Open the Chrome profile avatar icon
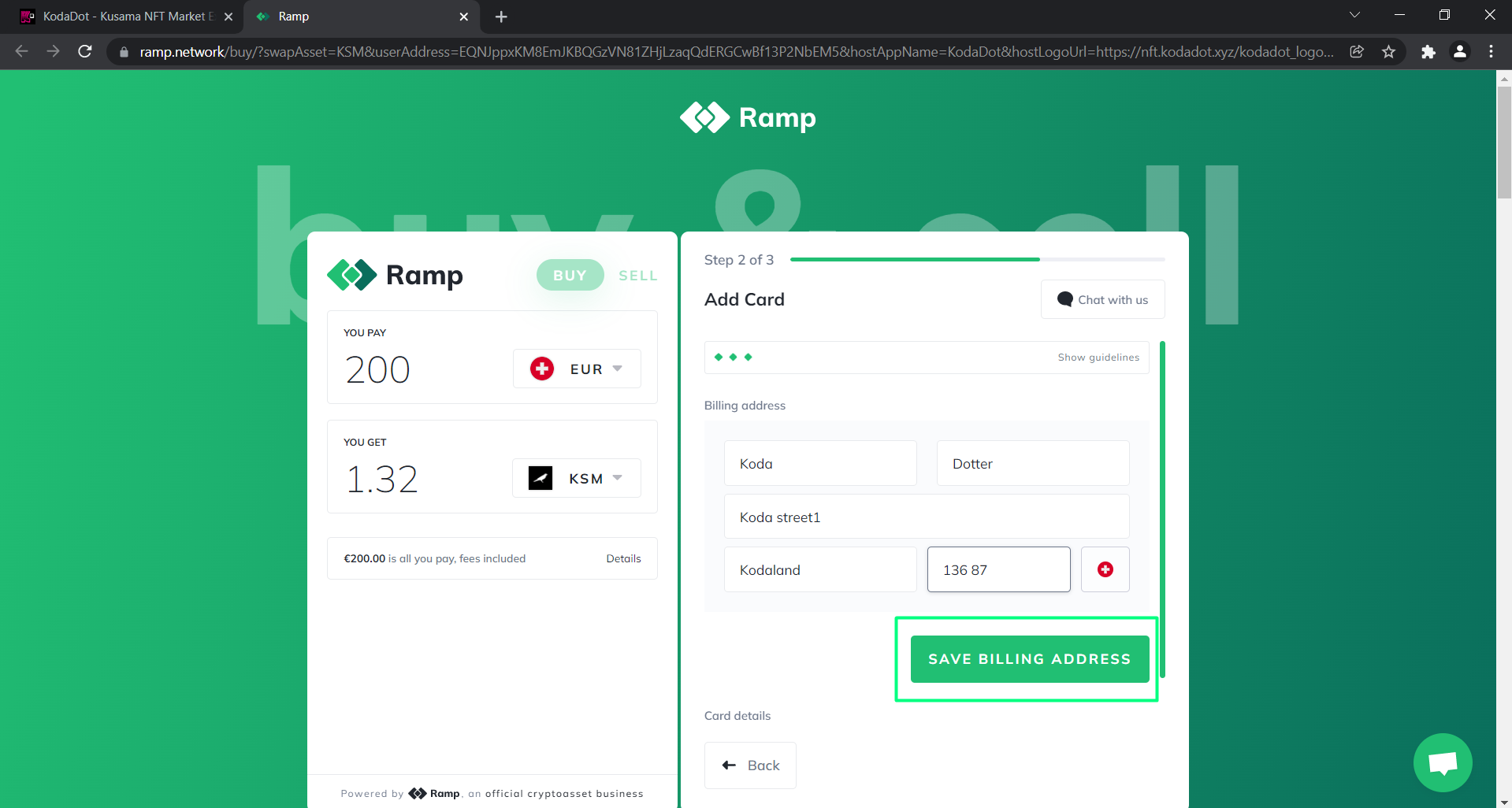Viewport: 1512px width, 808px height. click(1459, 52)
